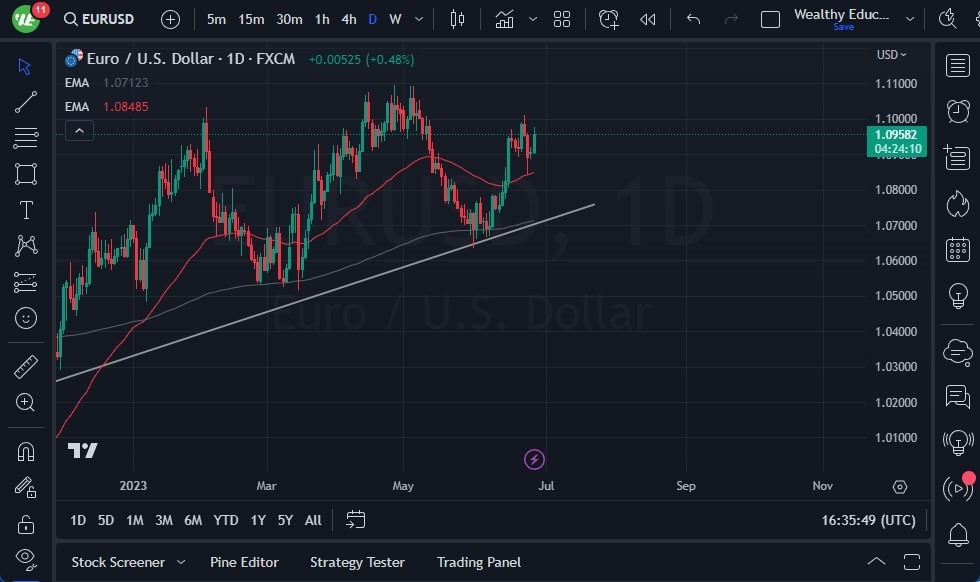
Task: Open the timeframe intervals dropdown
Action: coord(418,18)
